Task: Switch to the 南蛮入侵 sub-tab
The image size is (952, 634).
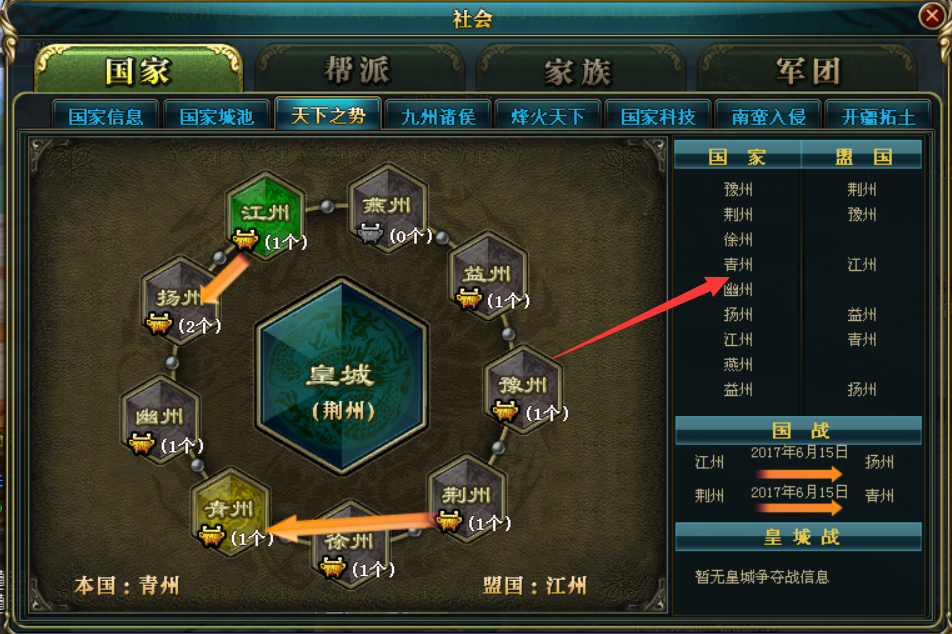Action: coord(769,116)
